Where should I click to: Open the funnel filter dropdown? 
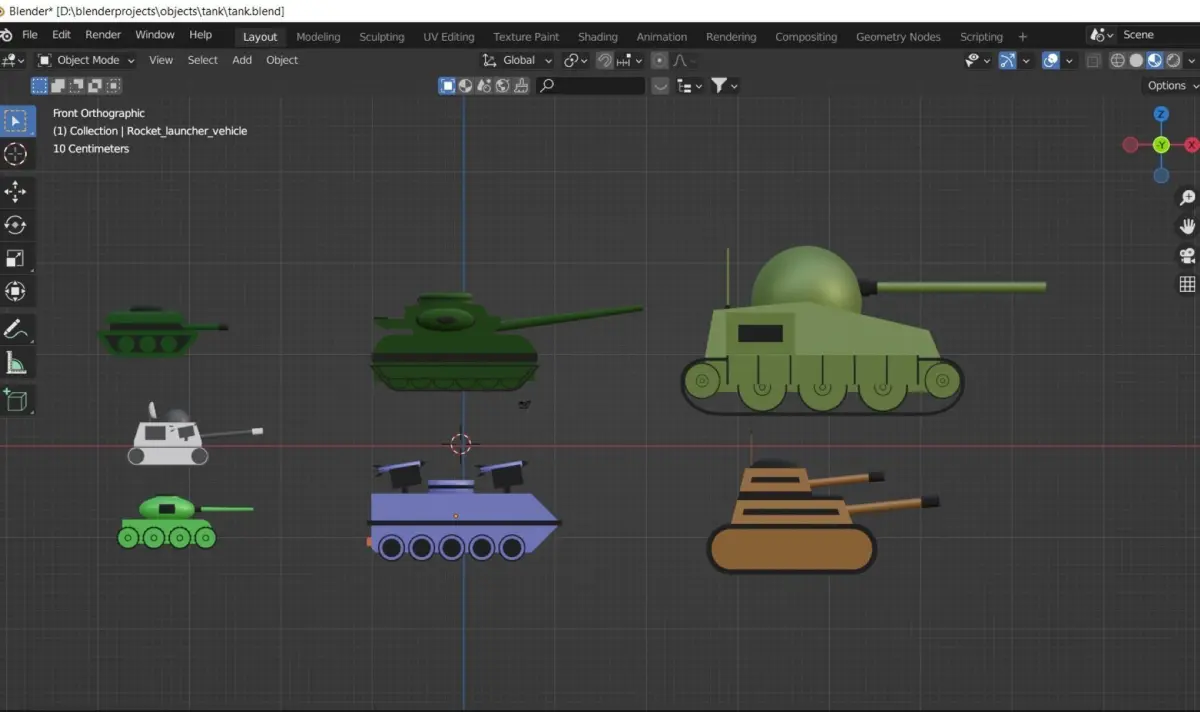724,86
